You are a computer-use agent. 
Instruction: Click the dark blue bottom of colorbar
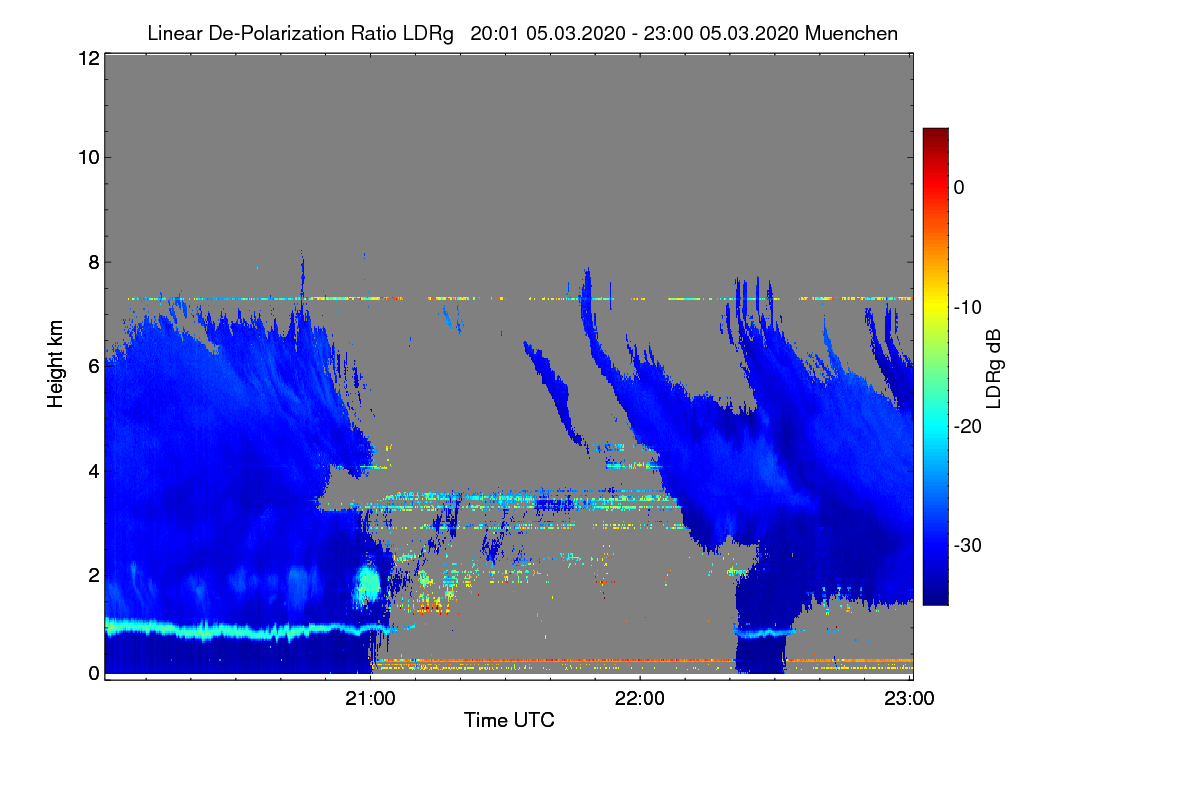(935, 596)
